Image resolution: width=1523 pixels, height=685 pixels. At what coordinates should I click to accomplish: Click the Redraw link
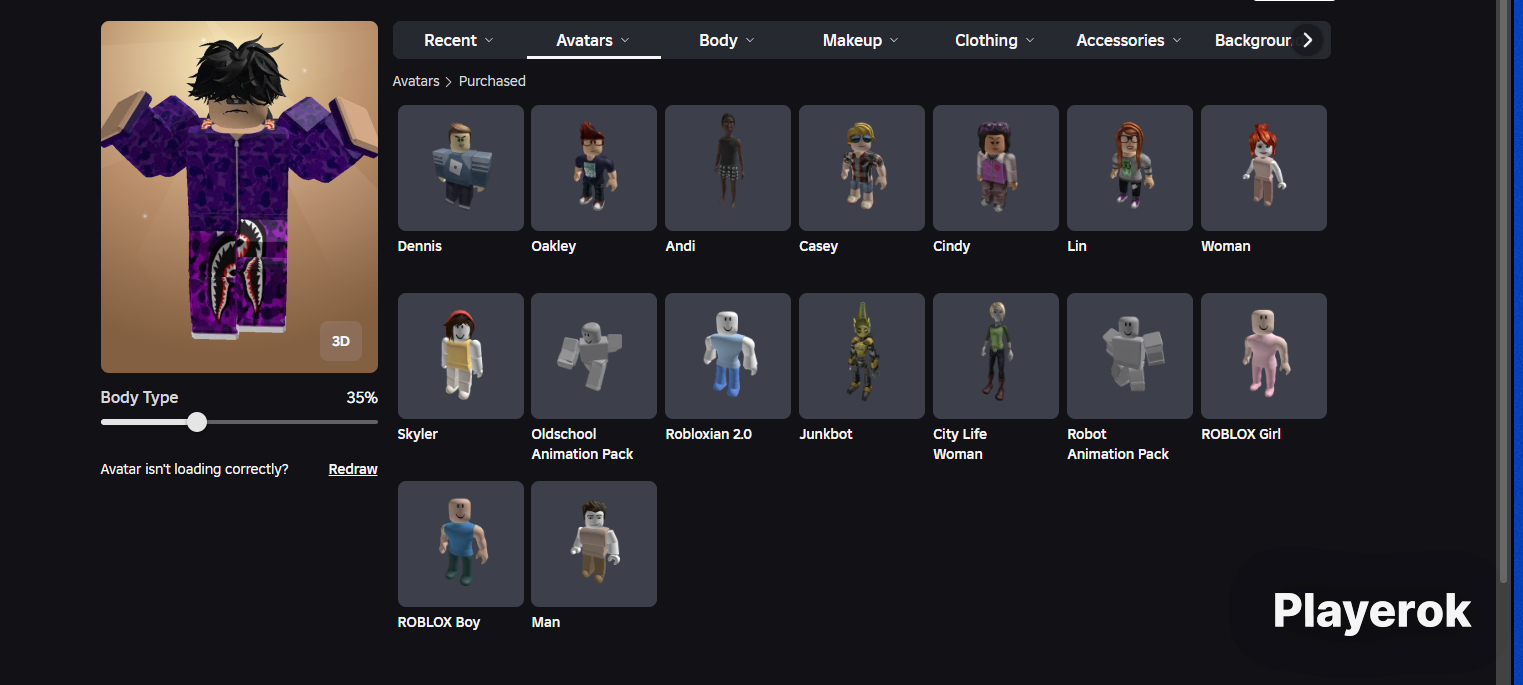[x=353, y=469]
